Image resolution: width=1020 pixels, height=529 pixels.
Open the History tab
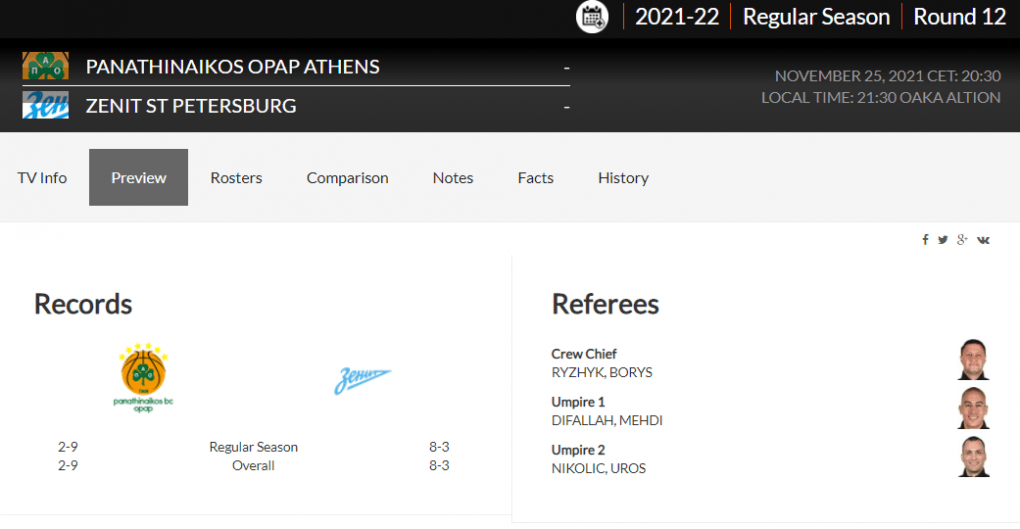point(623,178)
